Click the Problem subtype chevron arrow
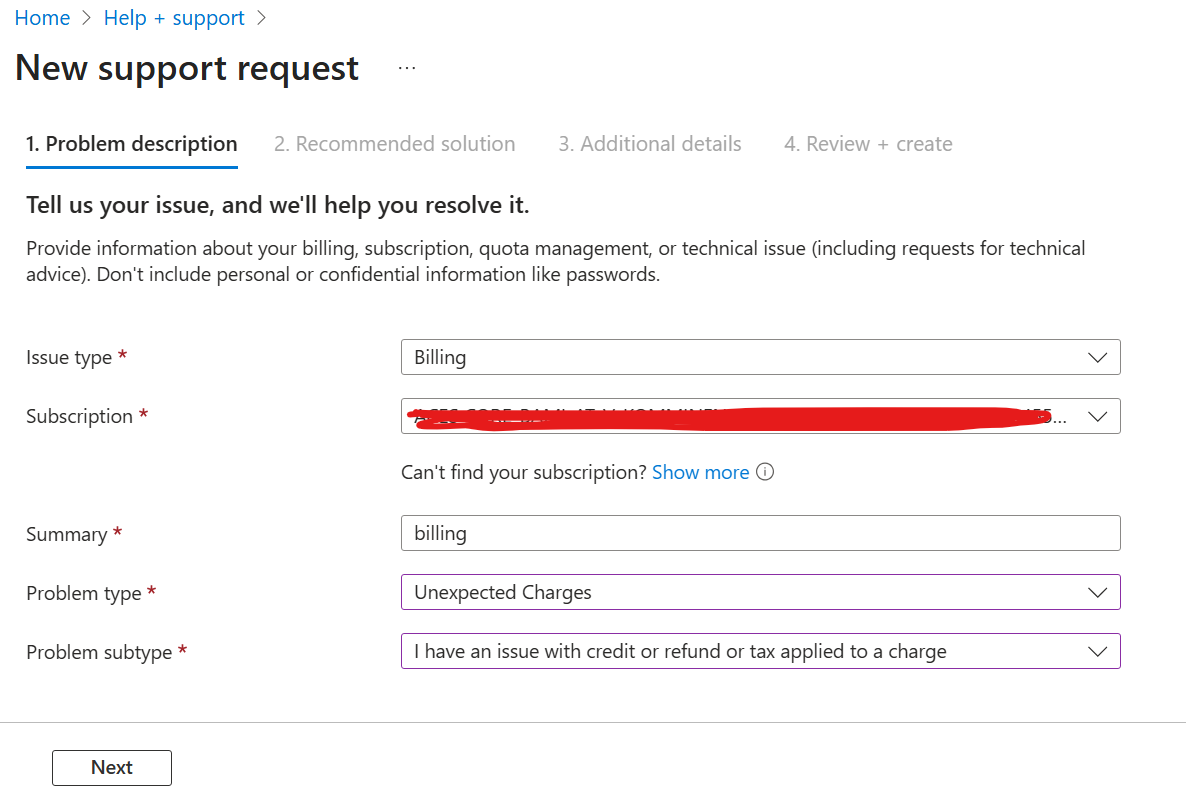 (1097, 651)
